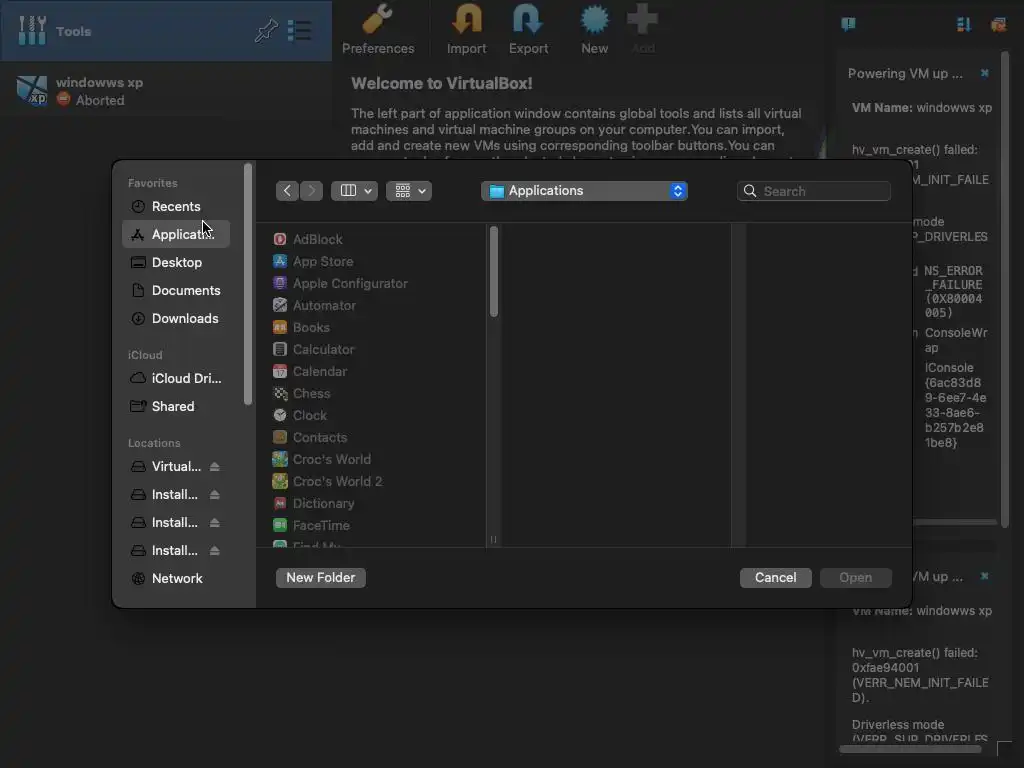Select the windowws xp virtual machine
This screenshot has width=1024, height=768.
tap(166, 91)
